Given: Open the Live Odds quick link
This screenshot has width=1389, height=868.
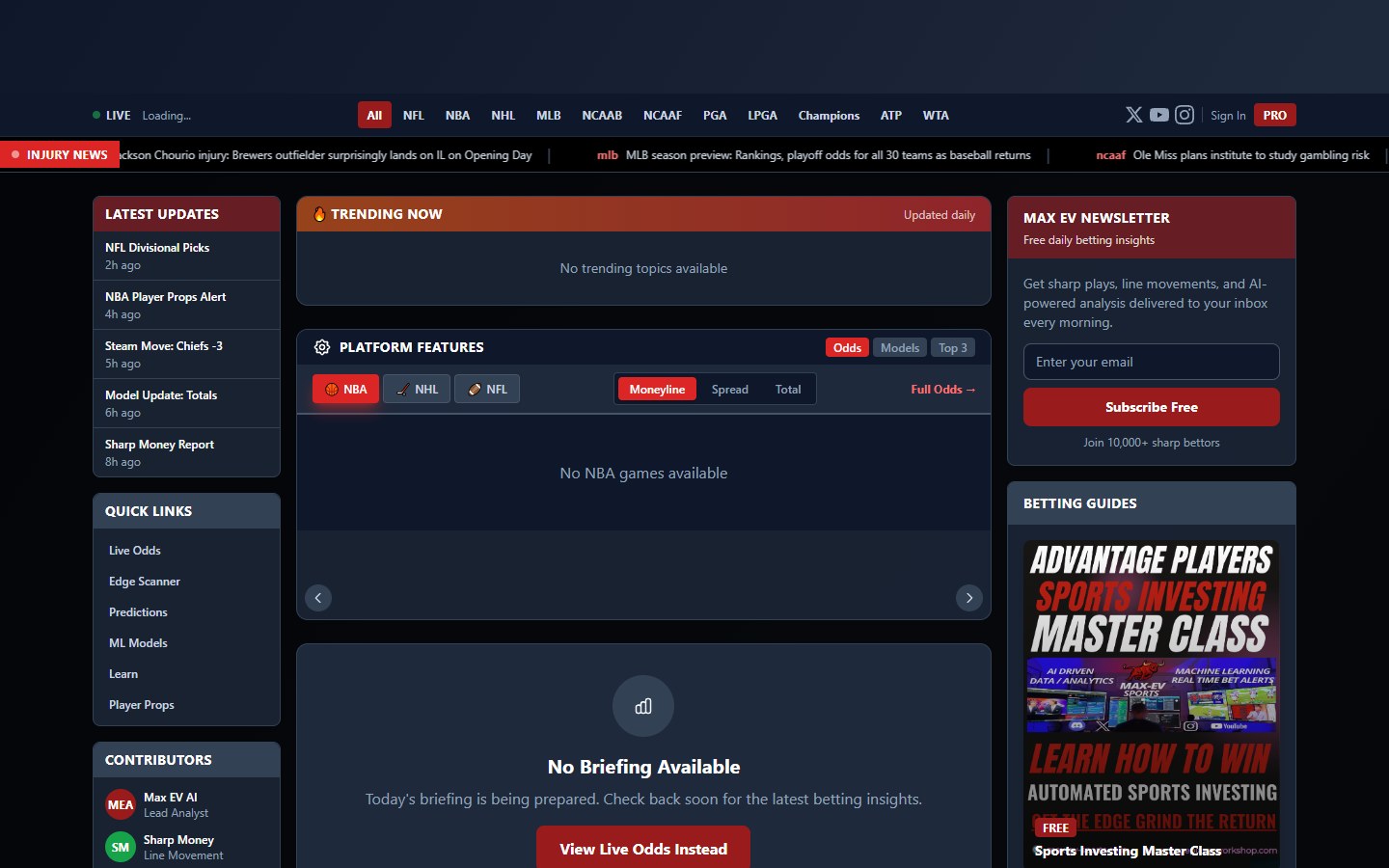Looking at the screenshot, I should (135, 551).
